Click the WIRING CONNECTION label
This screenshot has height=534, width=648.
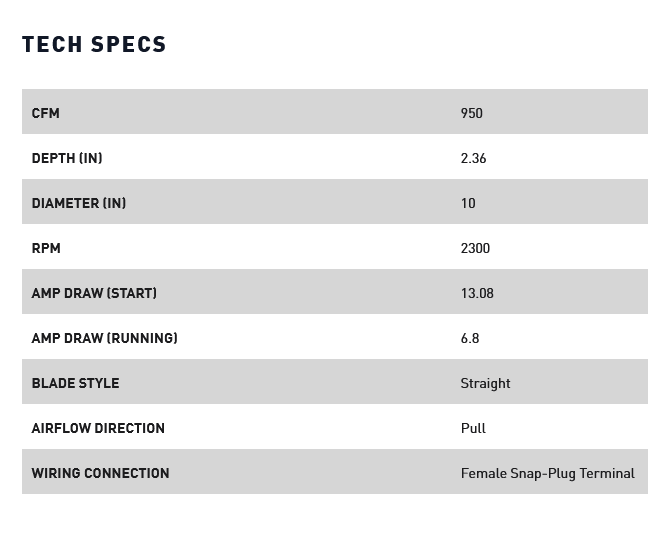[x=100, y=473]
